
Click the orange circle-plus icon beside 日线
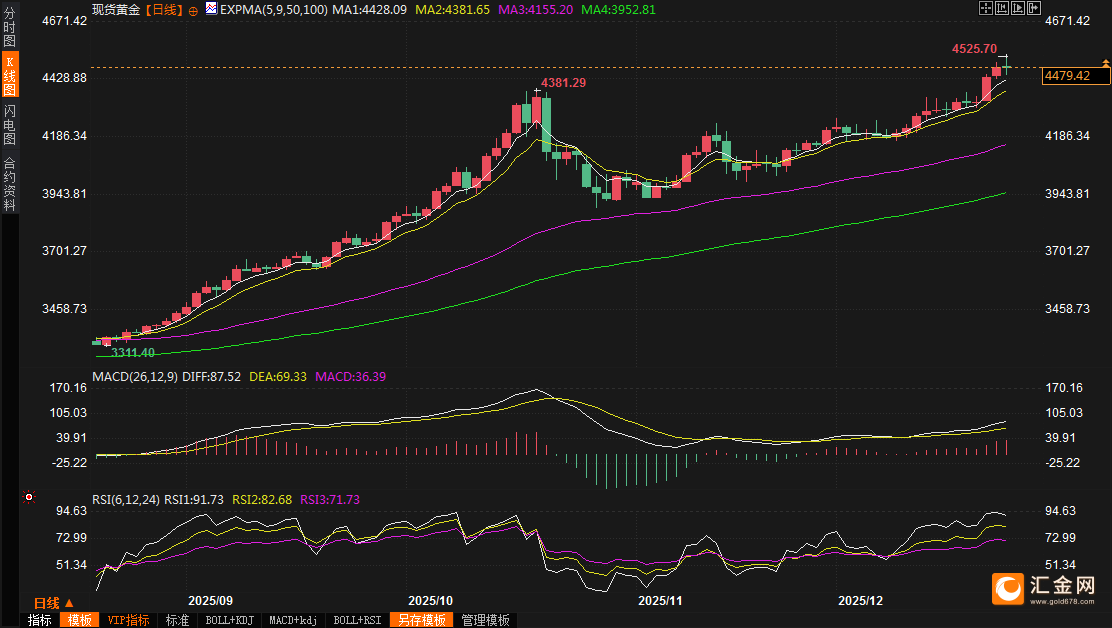193,9
